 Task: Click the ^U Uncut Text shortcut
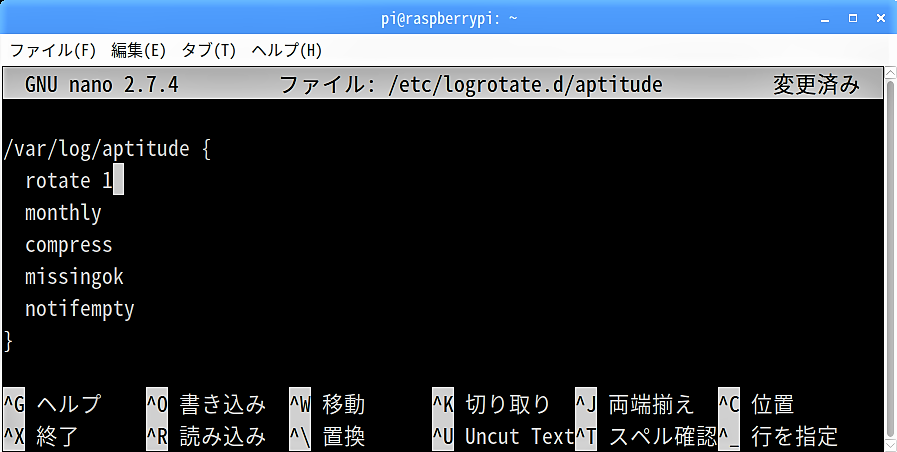503,437
